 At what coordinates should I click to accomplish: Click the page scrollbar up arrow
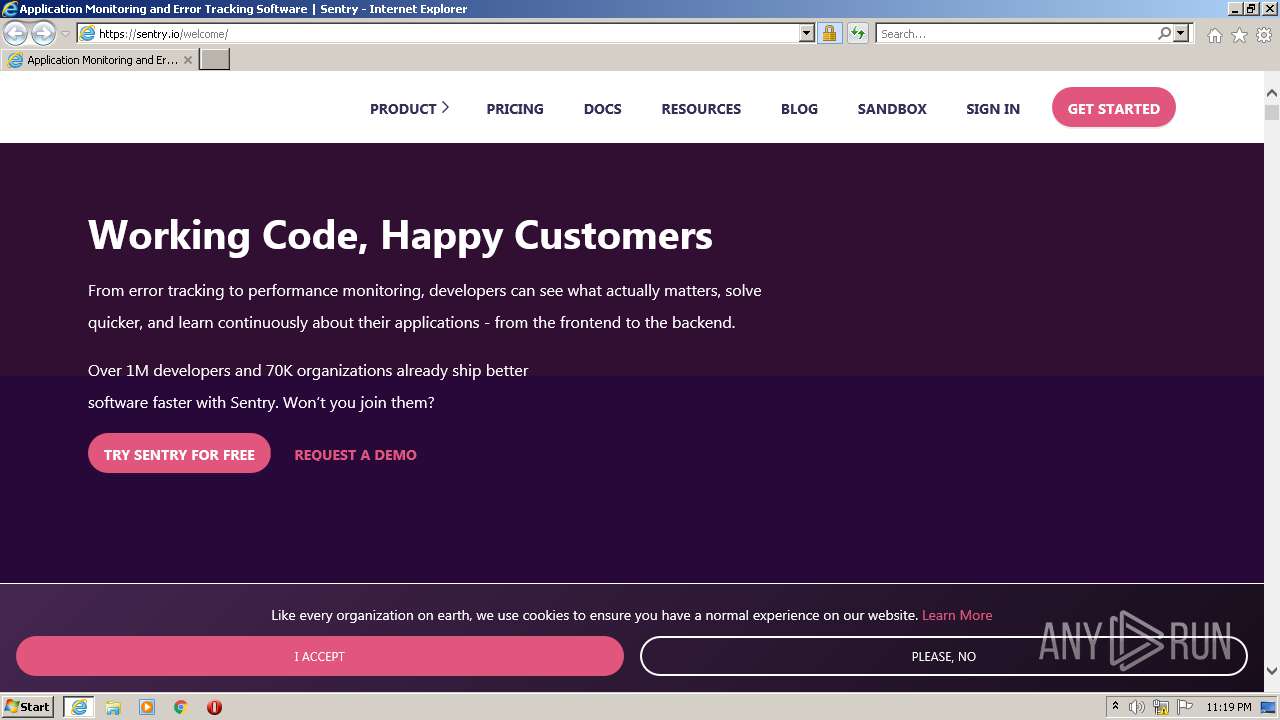coord(1272,93)
